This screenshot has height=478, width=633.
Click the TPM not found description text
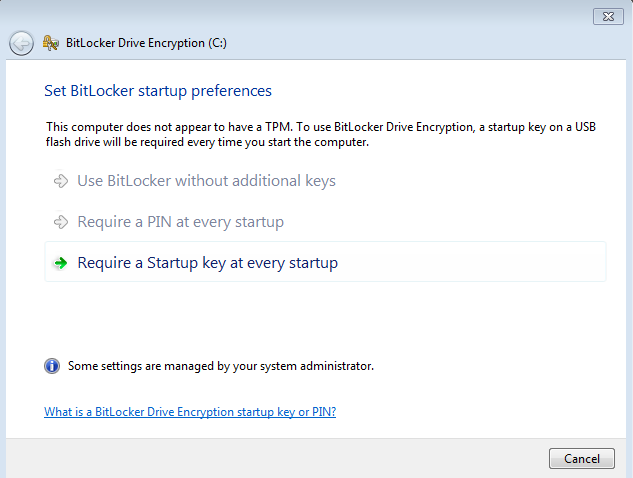(321, 134)
